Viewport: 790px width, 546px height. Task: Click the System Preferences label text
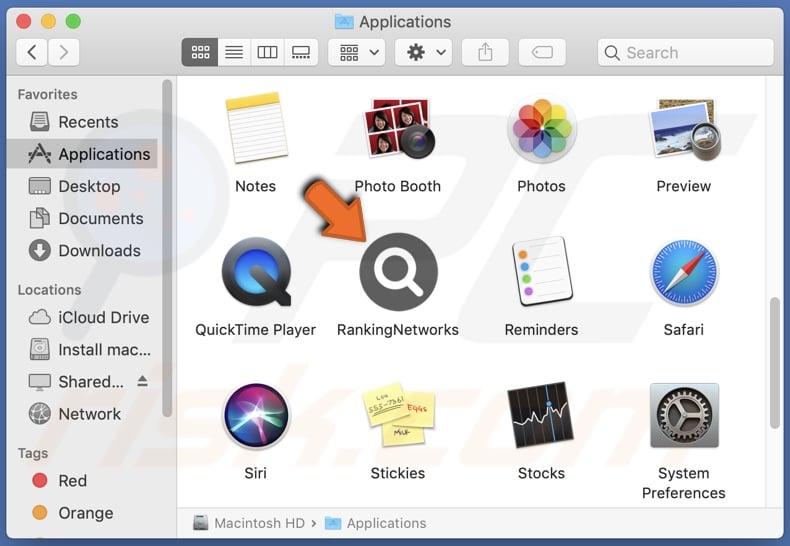(x=684, y=483)
